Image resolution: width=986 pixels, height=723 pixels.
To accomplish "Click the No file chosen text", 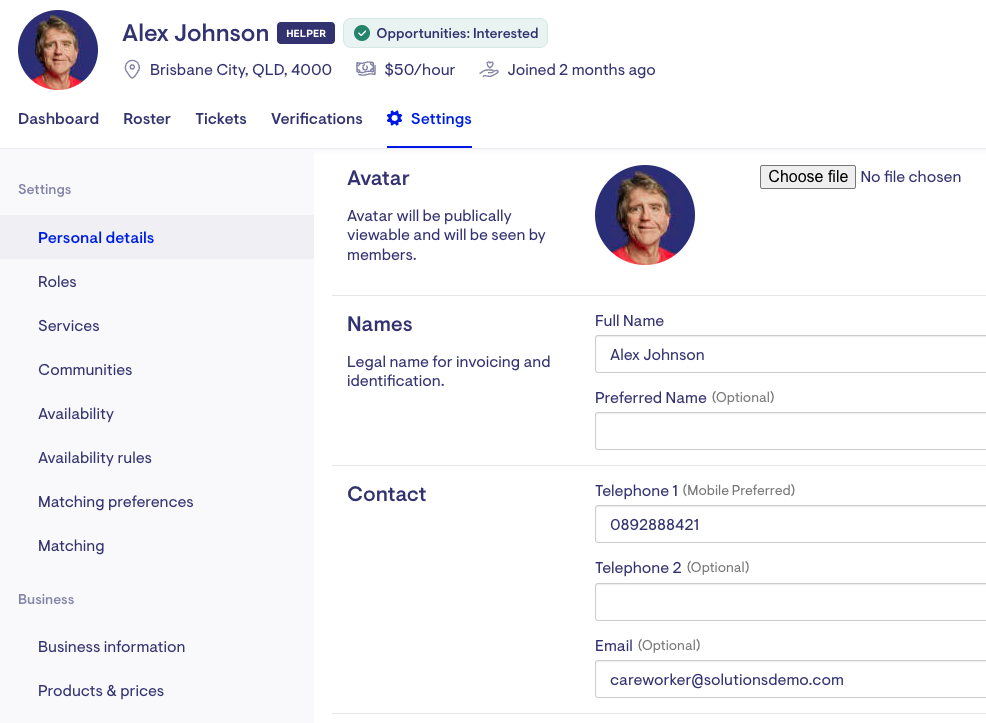I will pyautogui.click(x=911, y=177).
